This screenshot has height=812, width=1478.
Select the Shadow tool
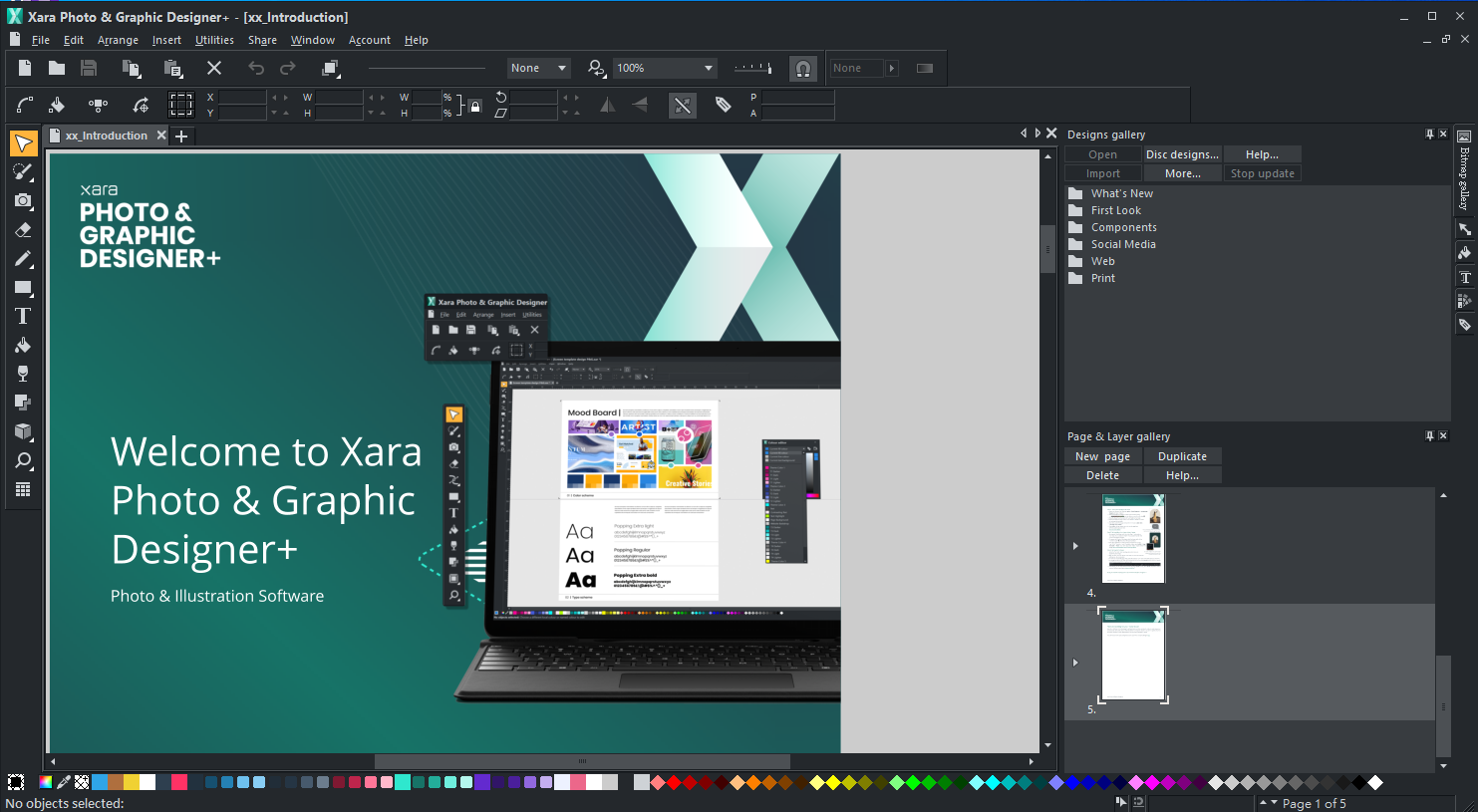(x=23, y=403)
